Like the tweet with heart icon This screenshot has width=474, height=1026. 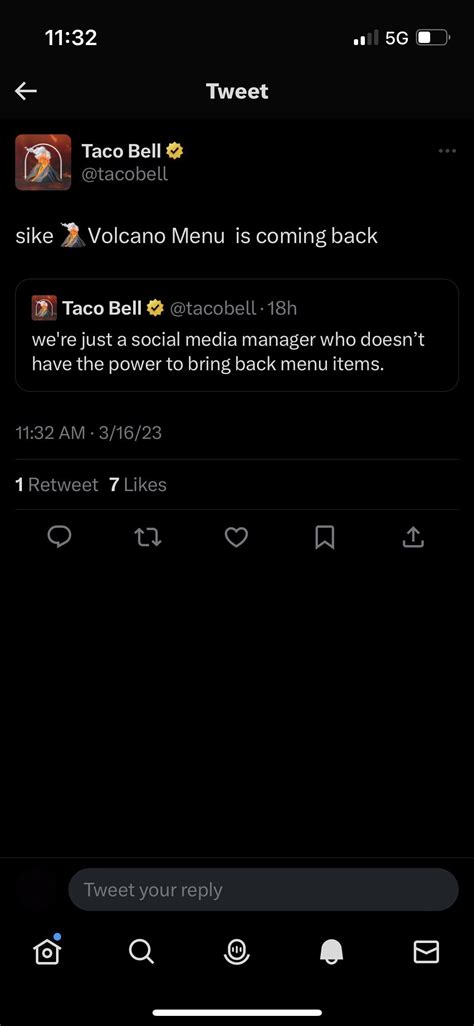[236, 537]
